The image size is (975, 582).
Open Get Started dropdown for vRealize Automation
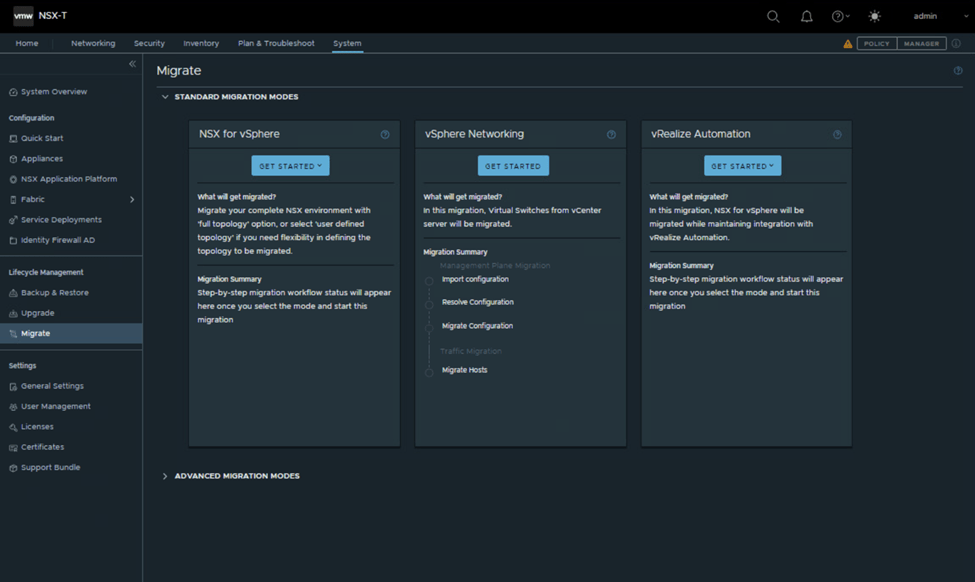click(x=742, y=166)
